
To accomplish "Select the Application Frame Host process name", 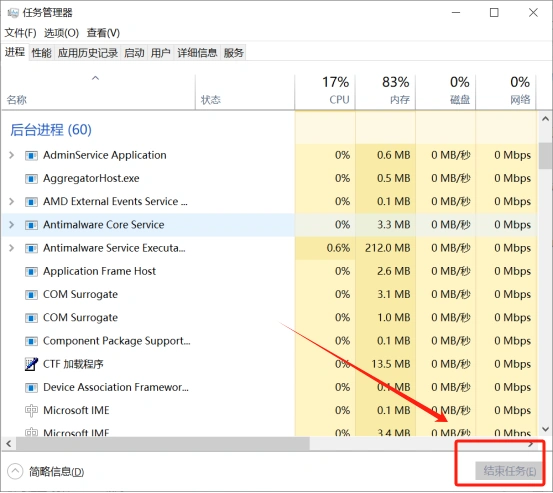I will pos(99,271).
